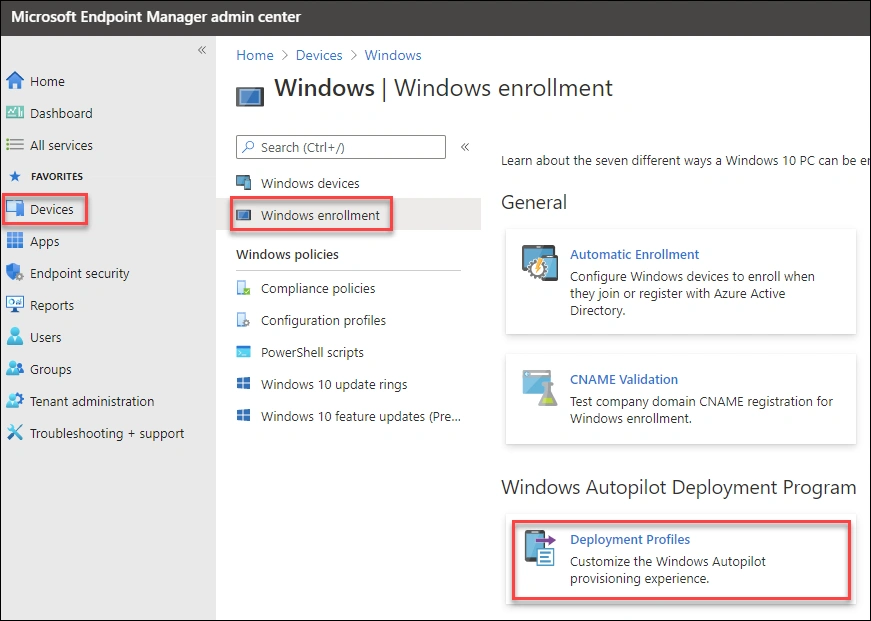
Task: Open Windows 10 feature updates (Preview)
Action: point(361,417)
